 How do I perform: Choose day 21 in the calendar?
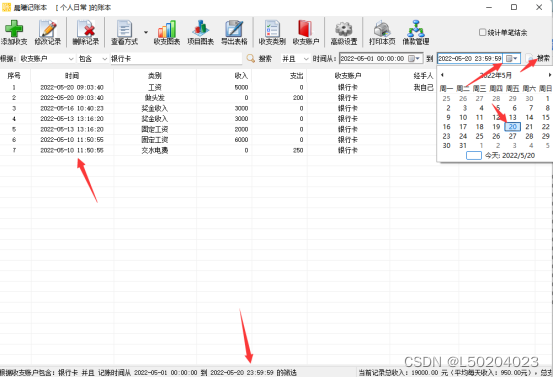click(x=529, y=127)
